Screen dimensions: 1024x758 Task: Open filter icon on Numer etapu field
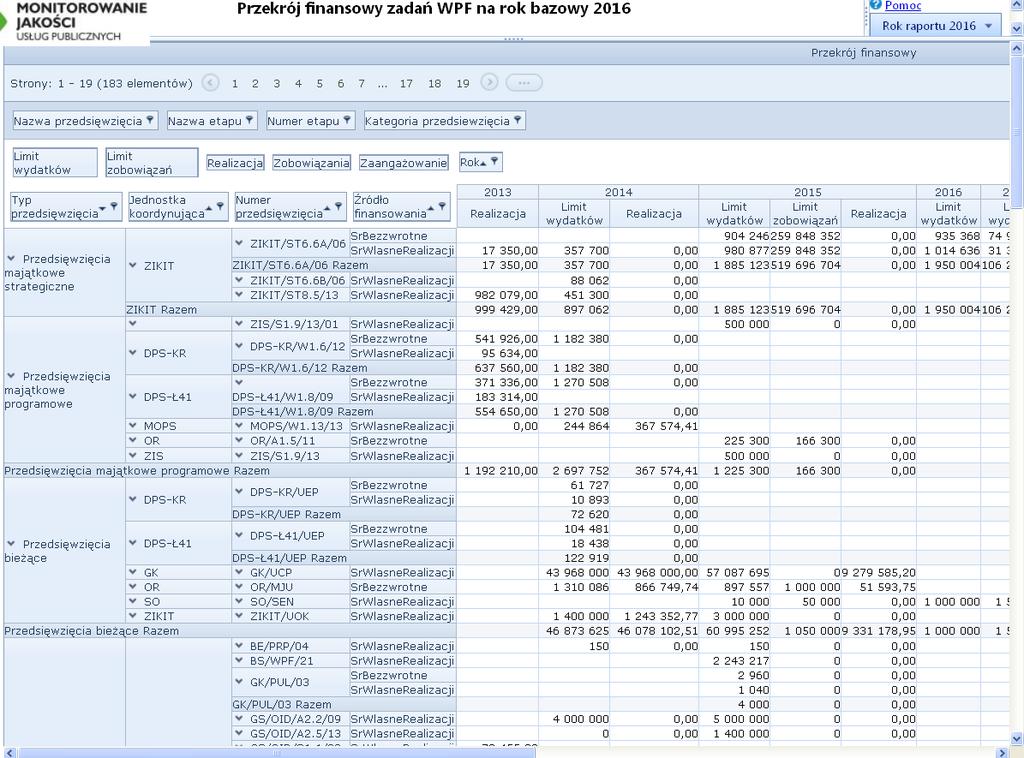[x=347, y=120]
